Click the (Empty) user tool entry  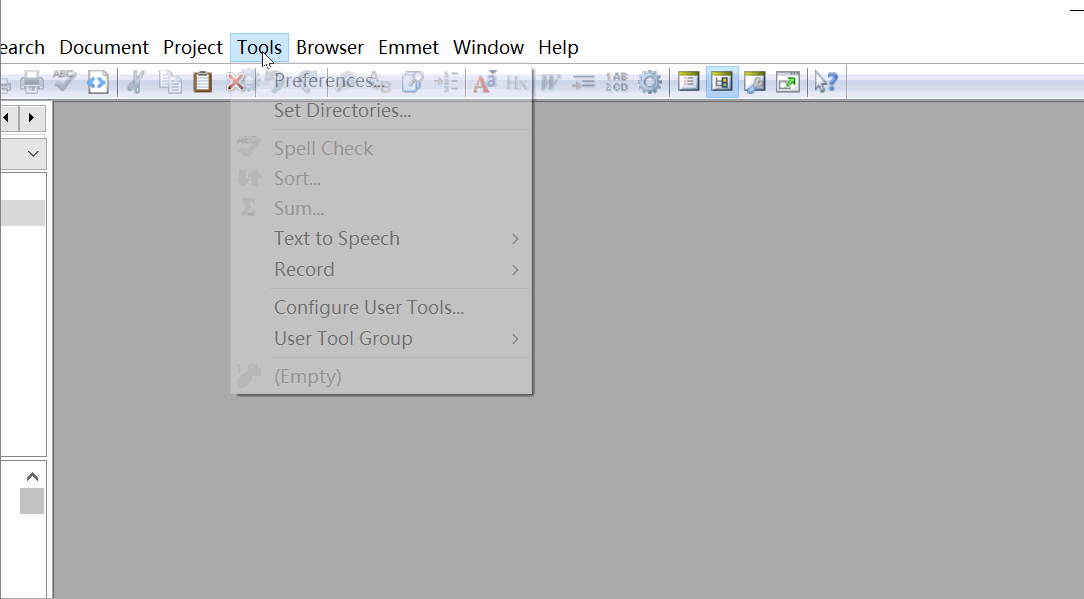[x=382, y=376]
